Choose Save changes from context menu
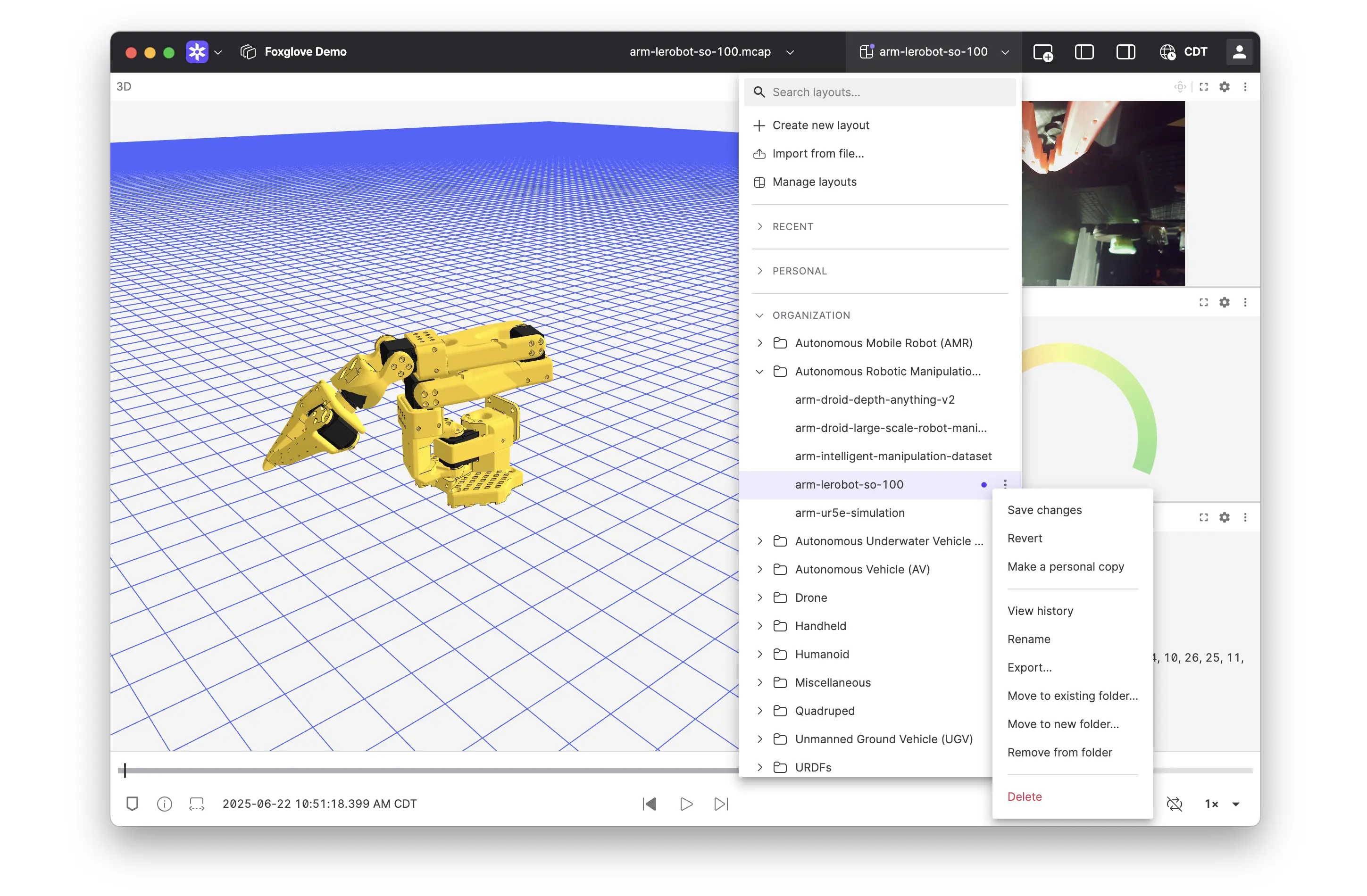The width and height of the screenshot is (1367, 896). click(x=1044, y=510)
